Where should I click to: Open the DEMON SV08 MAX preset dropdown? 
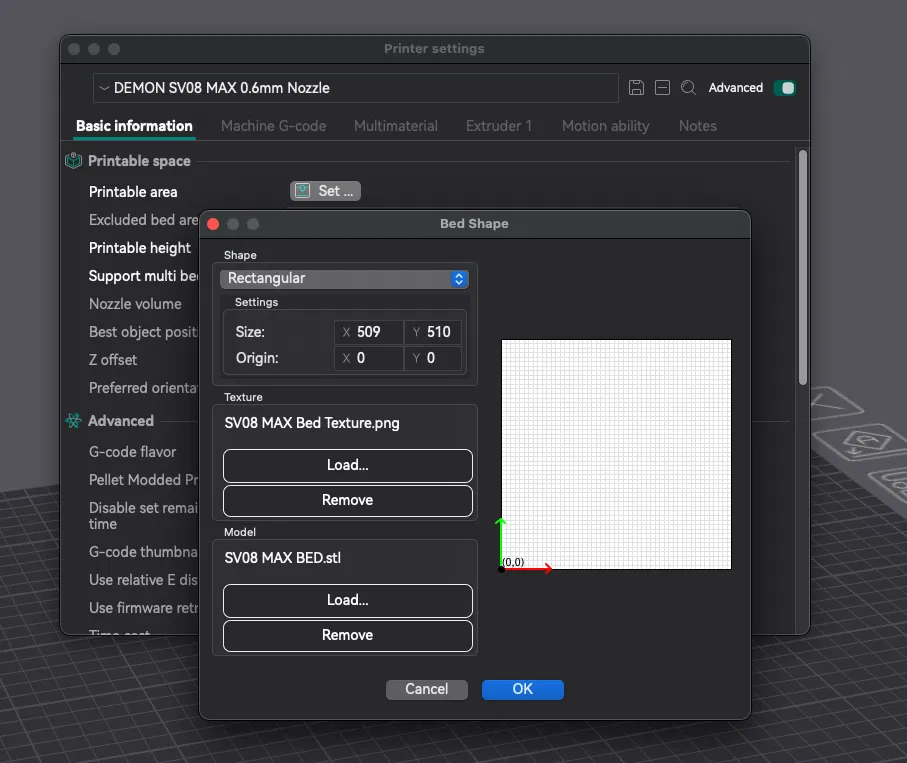tap(355, 88)
